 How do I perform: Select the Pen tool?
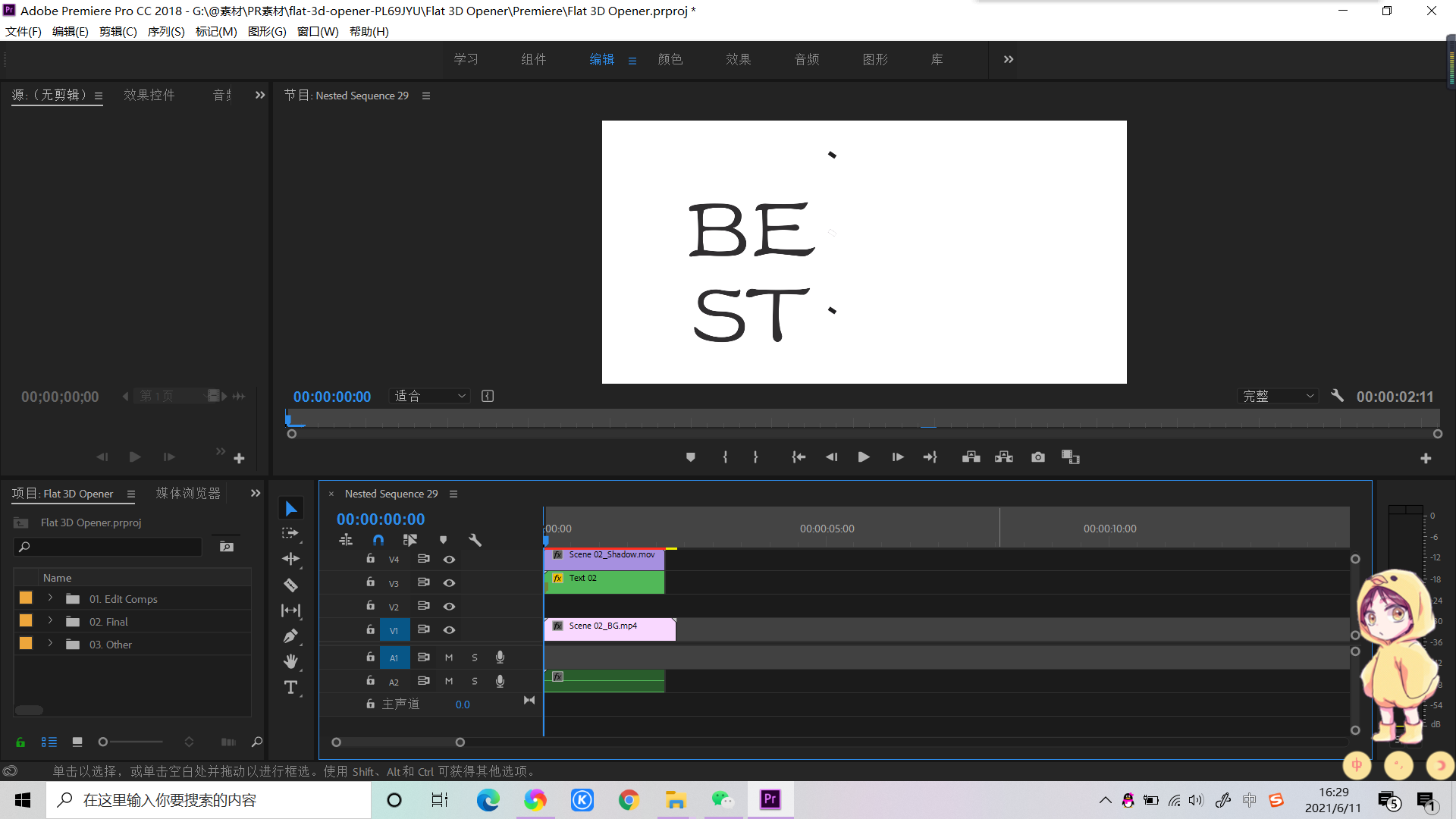click(290, 636)
